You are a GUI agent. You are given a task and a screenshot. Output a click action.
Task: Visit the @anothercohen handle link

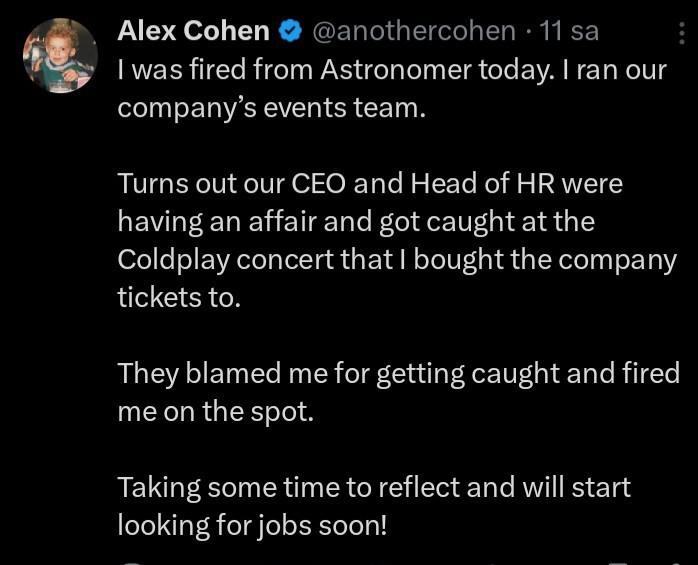pyautogui.click(x=414, y=32)
